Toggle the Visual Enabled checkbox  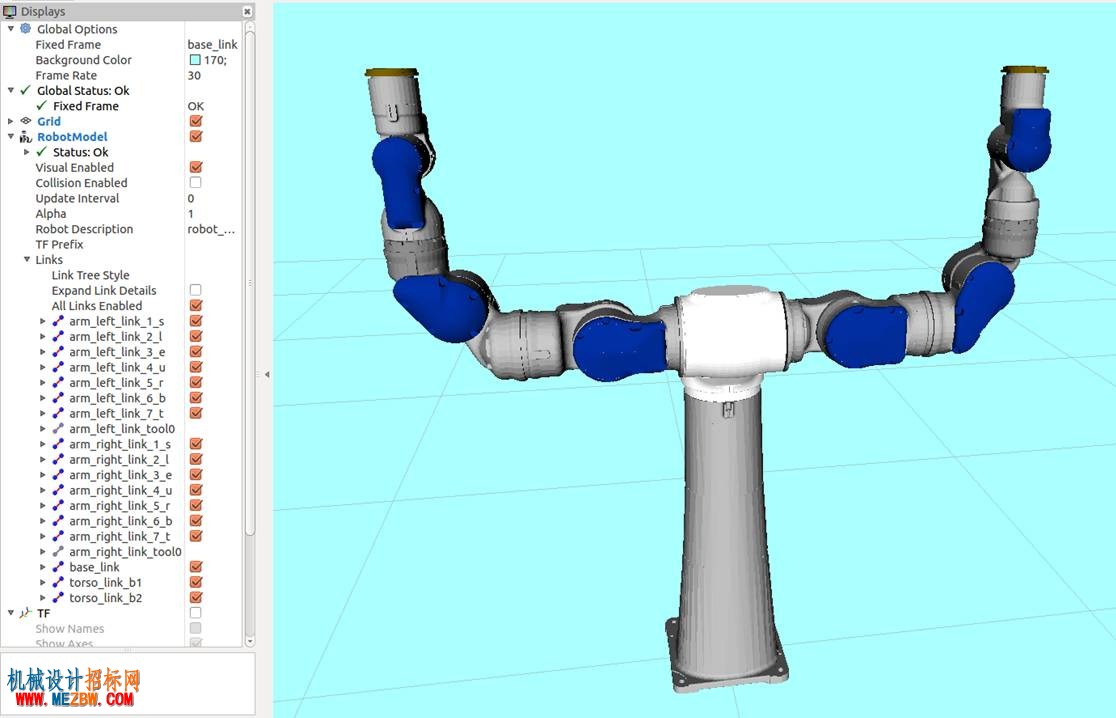196,167
